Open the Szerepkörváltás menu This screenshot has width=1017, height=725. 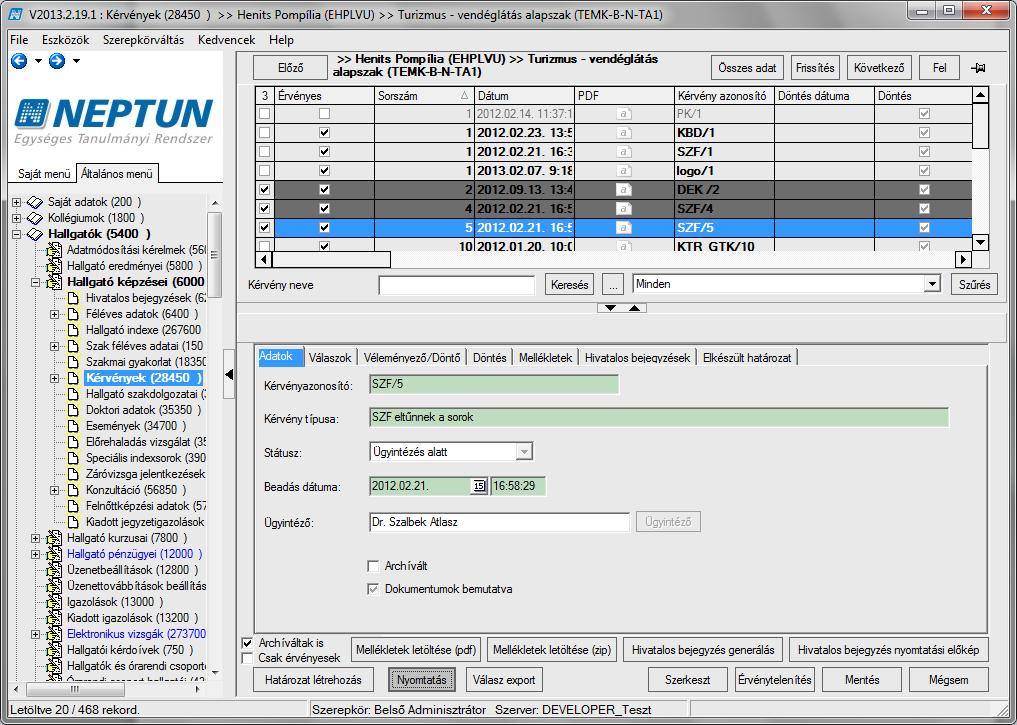click(143, 40)
